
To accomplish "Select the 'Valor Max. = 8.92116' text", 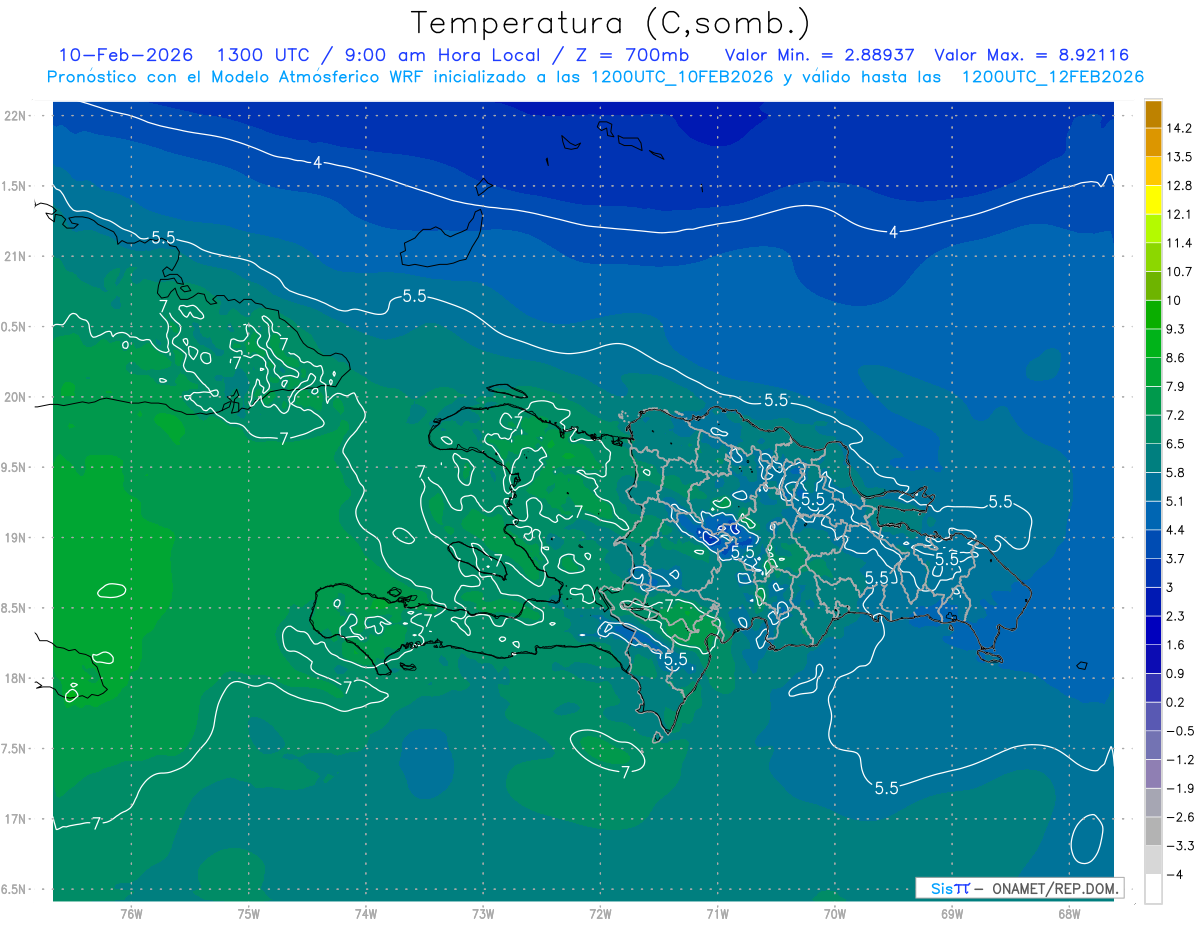I will point(1031,55).
